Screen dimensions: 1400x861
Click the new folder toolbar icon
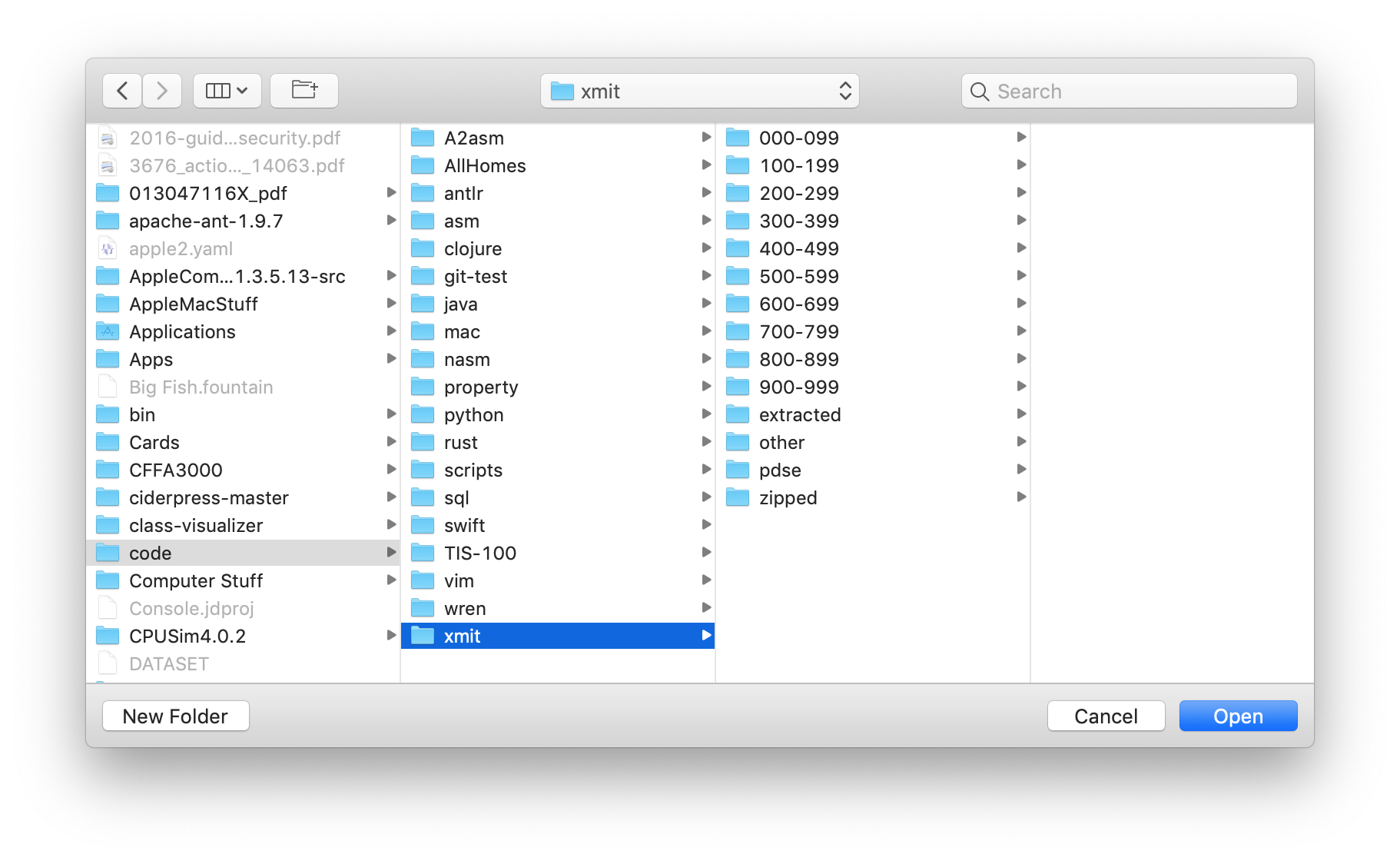point(304,91)
